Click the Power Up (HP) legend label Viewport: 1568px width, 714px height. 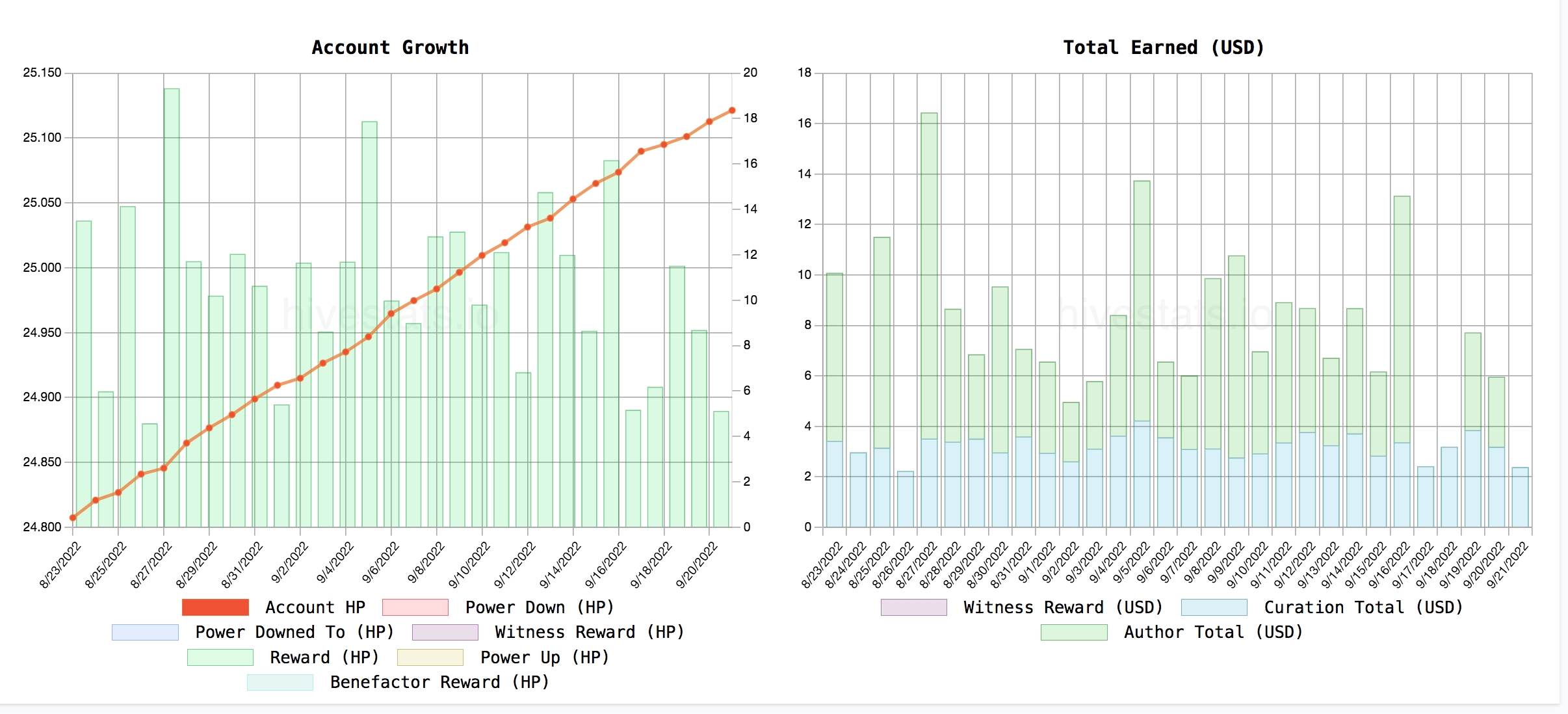coord(545,657)
